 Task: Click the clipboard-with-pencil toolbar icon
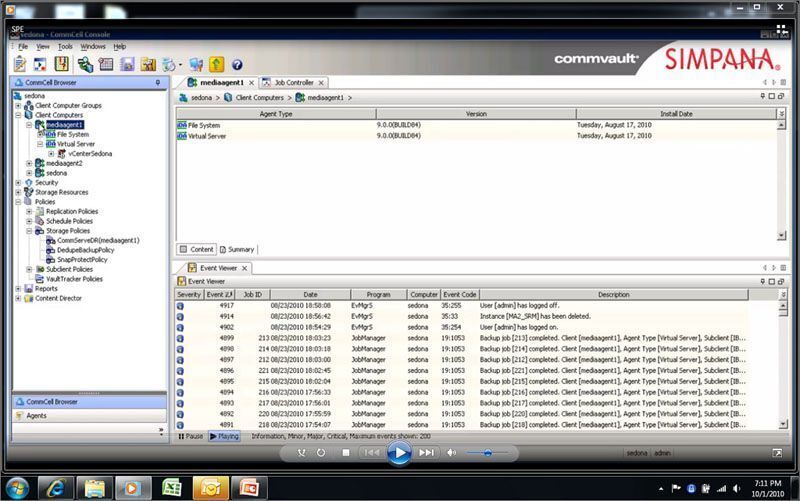click(20, 64)
